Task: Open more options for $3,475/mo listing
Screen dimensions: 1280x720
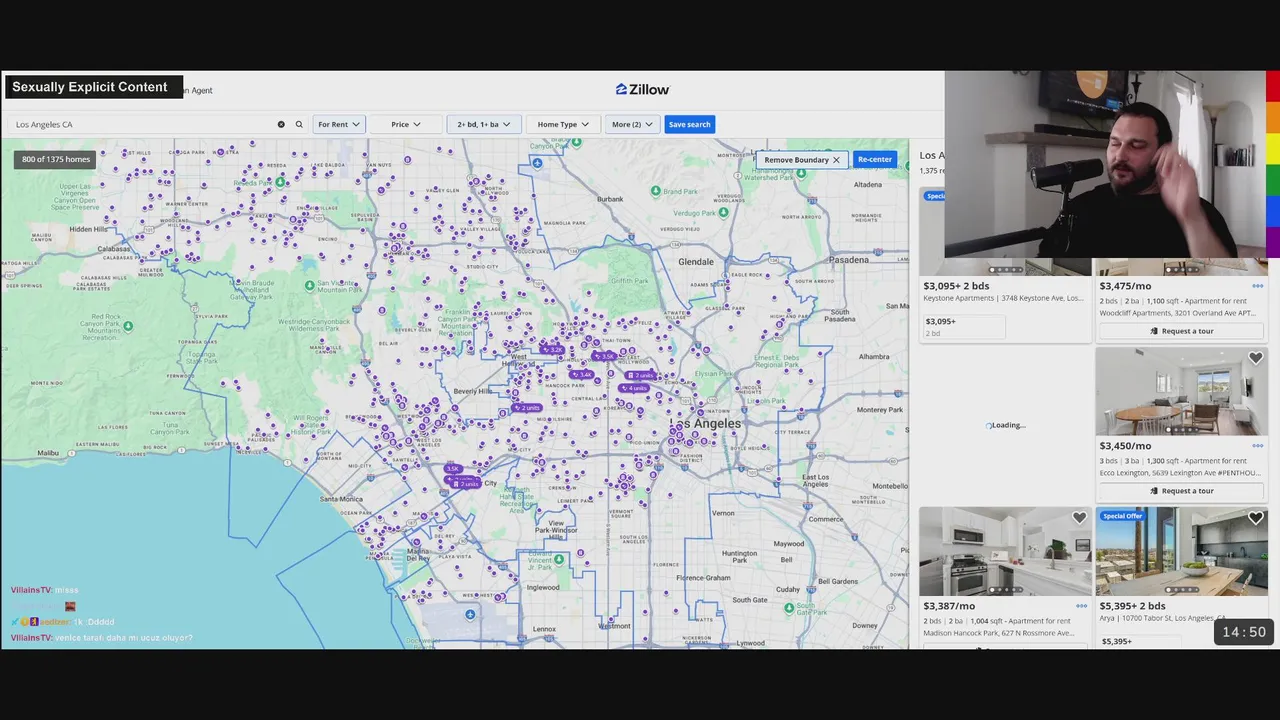Action: tap(1257, 286)
